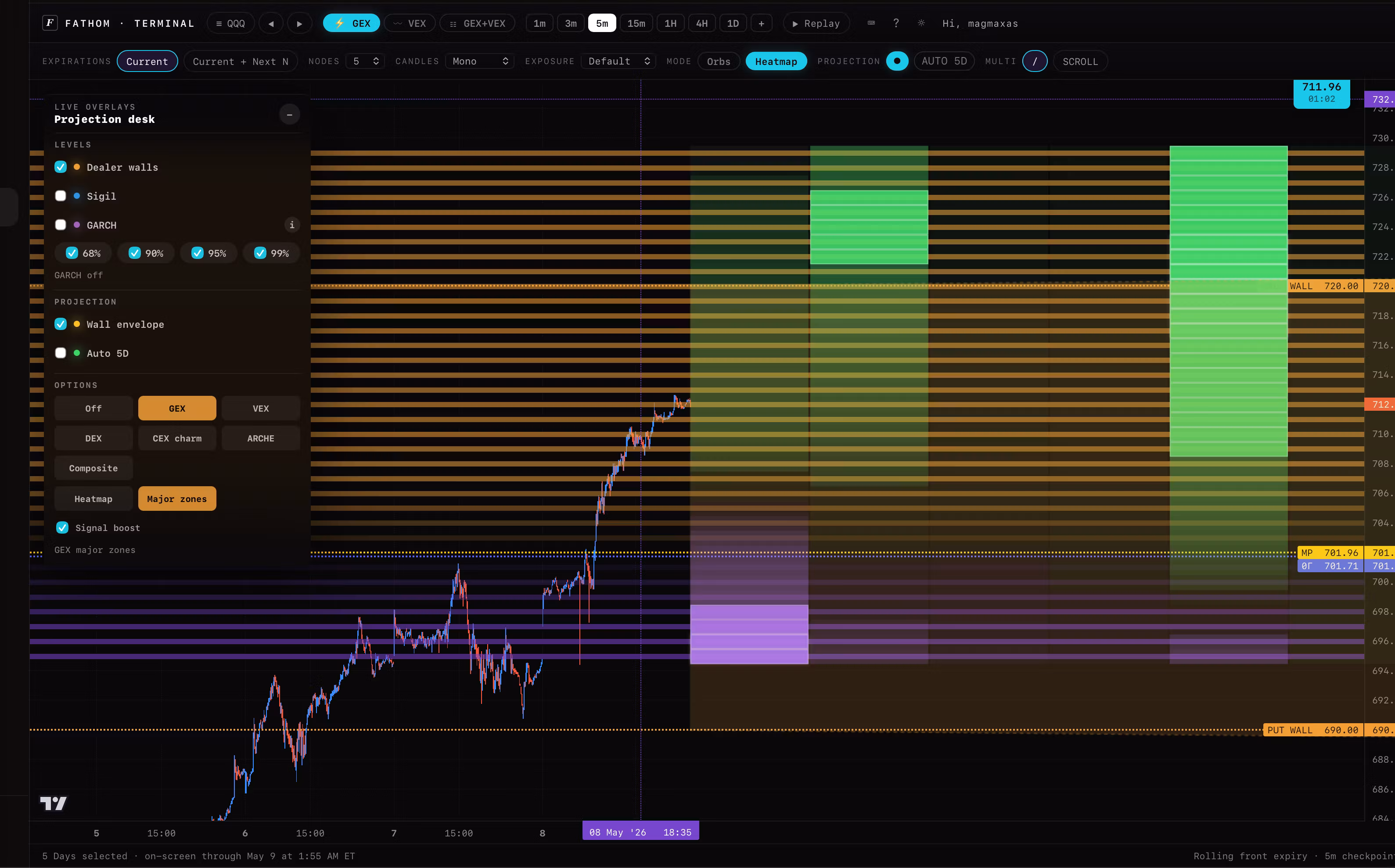Go to the previous symbol with the left arrow

271,24
